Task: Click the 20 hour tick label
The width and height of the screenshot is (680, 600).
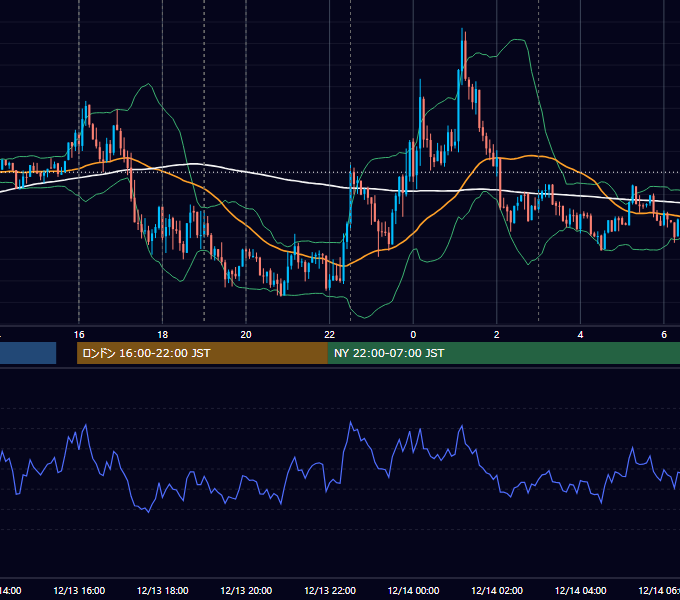Action: coord(246,335)
